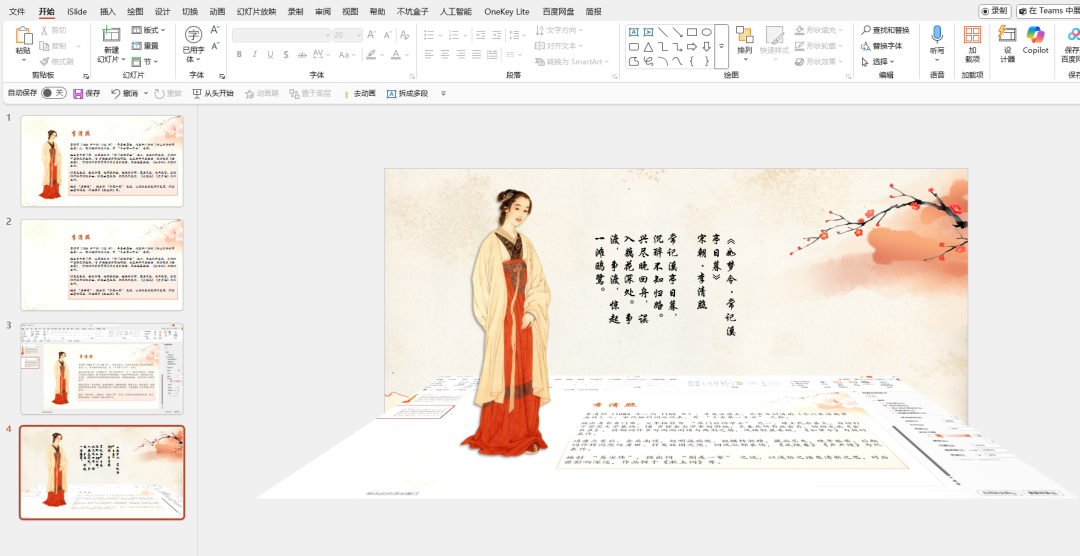
Task: Click the 查找和替换 (Find and Replace) button
Action: click(886, 31)
